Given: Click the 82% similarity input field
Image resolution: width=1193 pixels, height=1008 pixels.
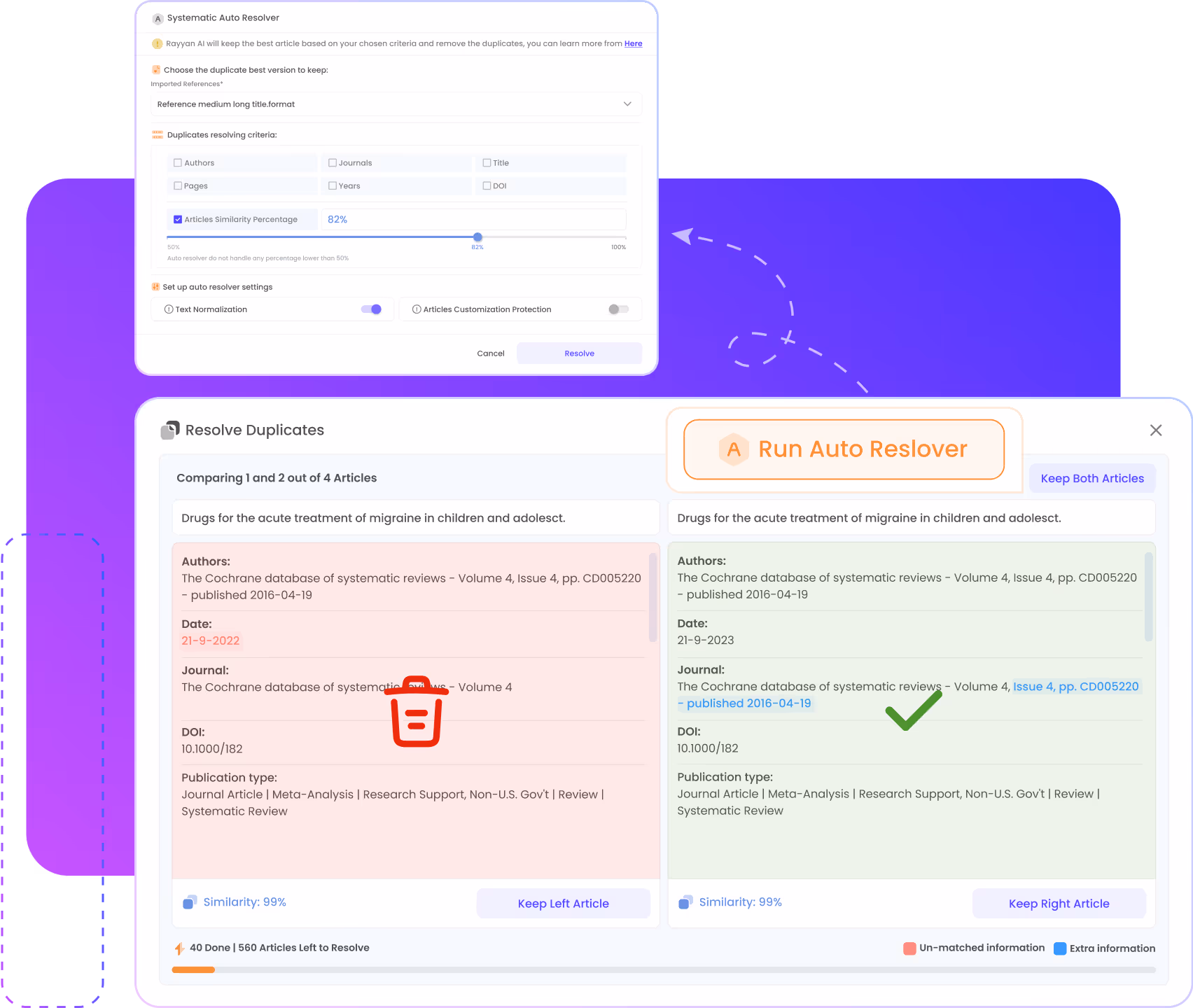Looking at the screenshot, I should point(473,220).
